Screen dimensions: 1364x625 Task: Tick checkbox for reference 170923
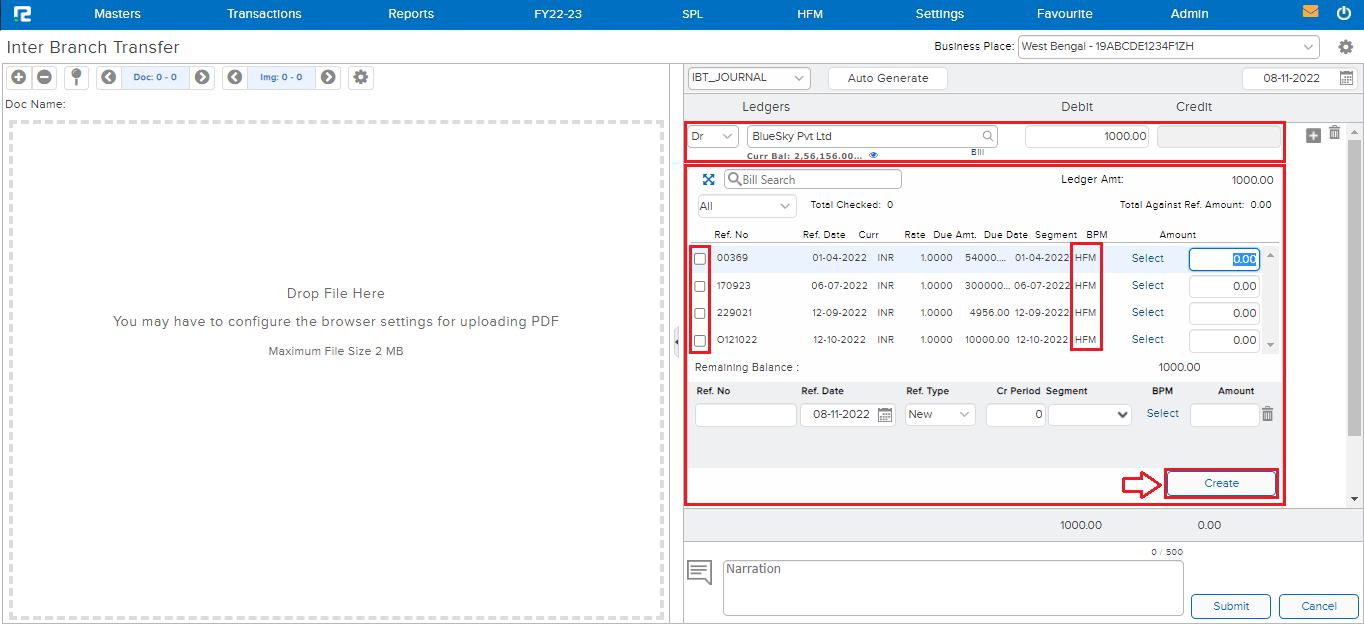pos(700,286)
